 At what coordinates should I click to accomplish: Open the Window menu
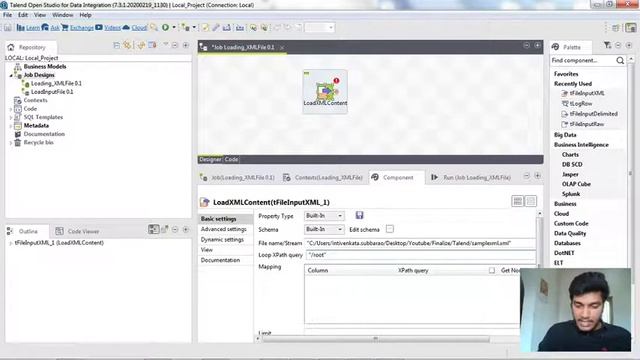coord(62,15)
